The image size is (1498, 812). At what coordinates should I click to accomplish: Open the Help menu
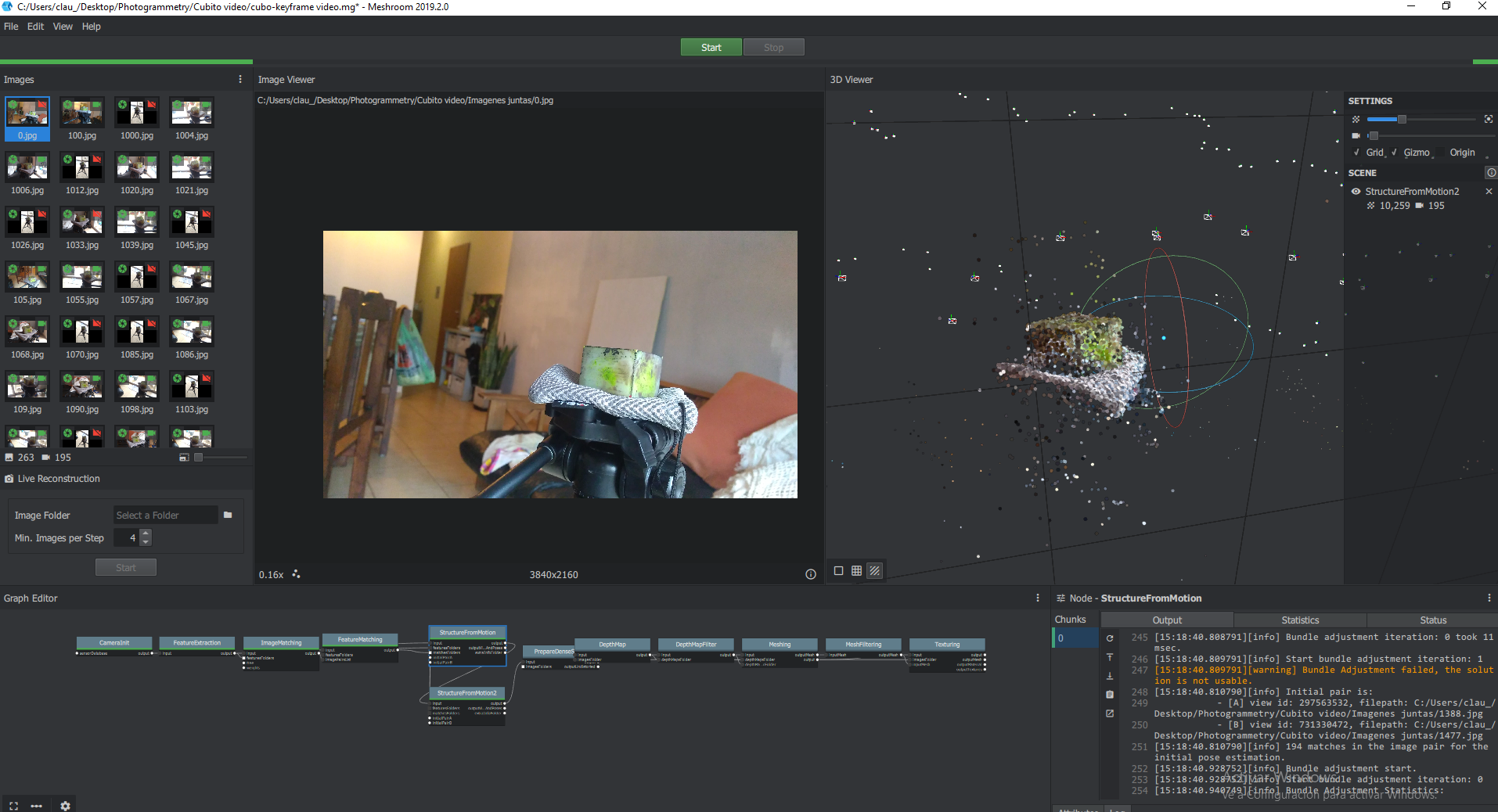[x=92, y=27]
